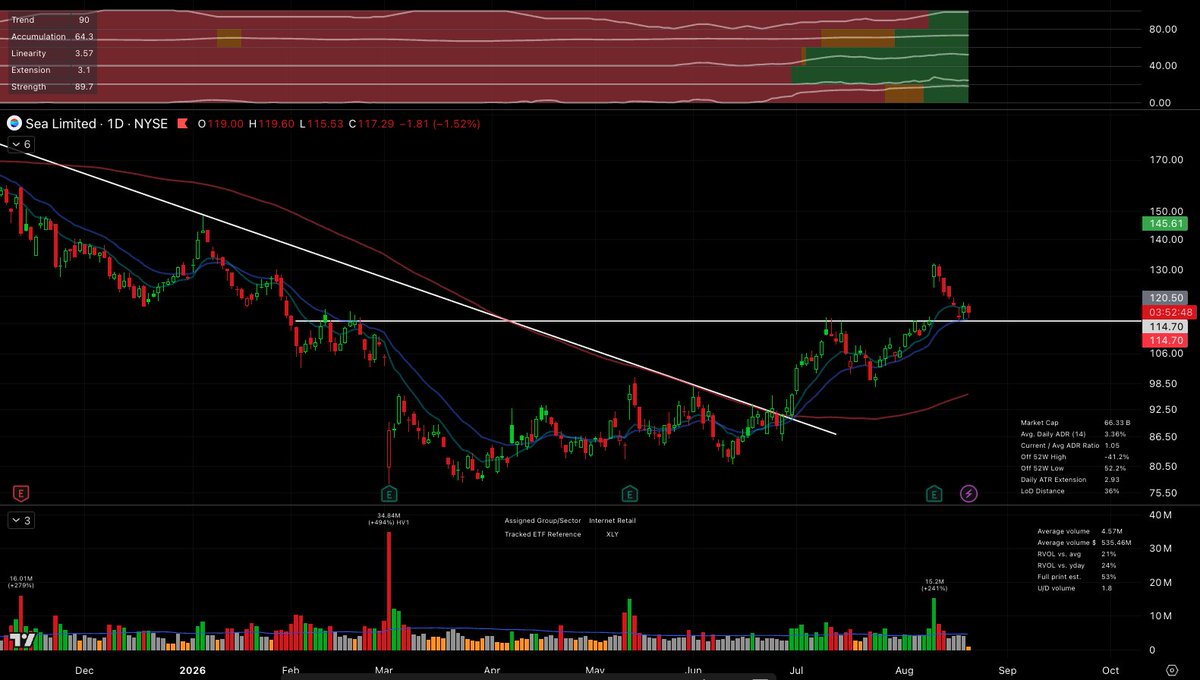1200x680 pixels.
Task: Click the Off 52W High value -41.2%
Action: [1115, 457]
